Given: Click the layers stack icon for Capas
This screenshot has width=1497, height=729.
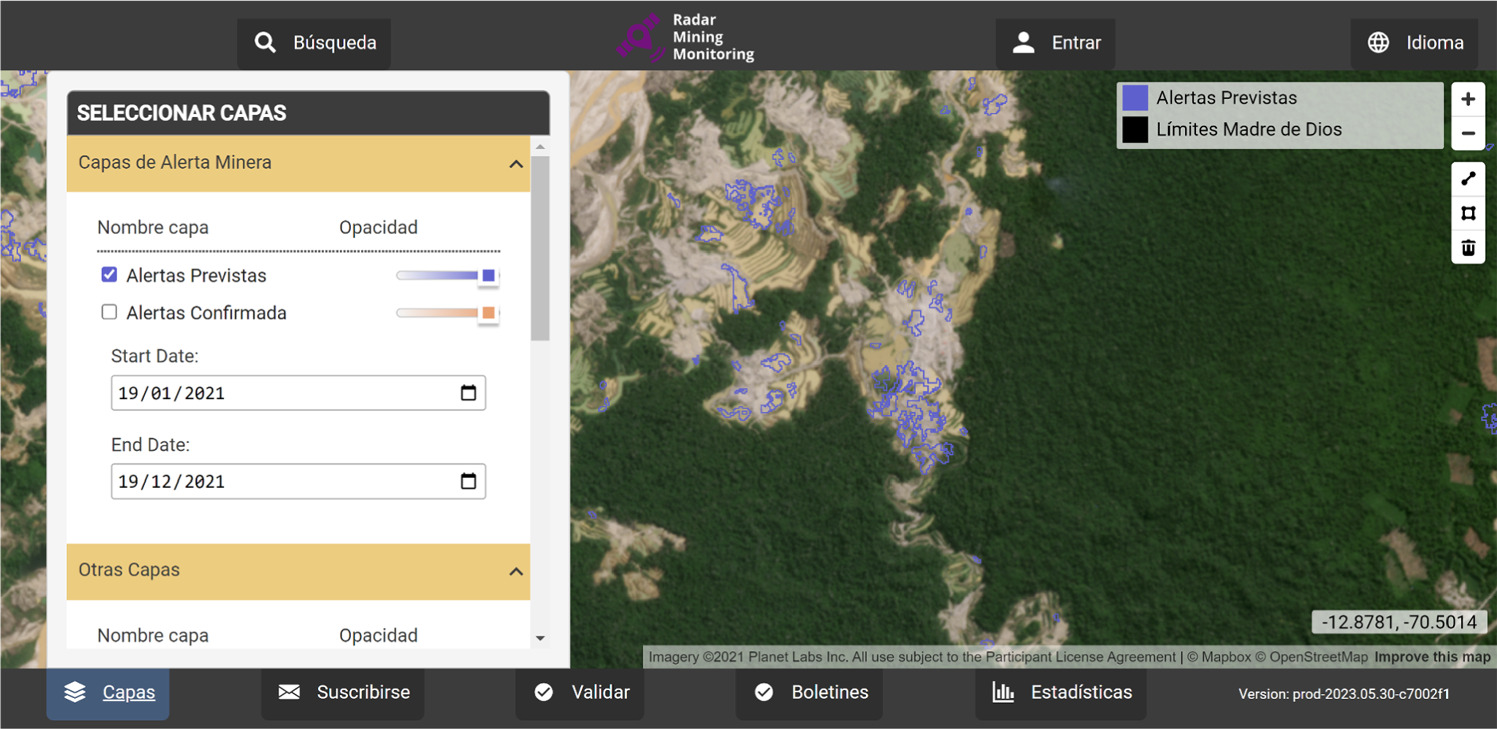Looking at the screenshot, I should (75, 692).
